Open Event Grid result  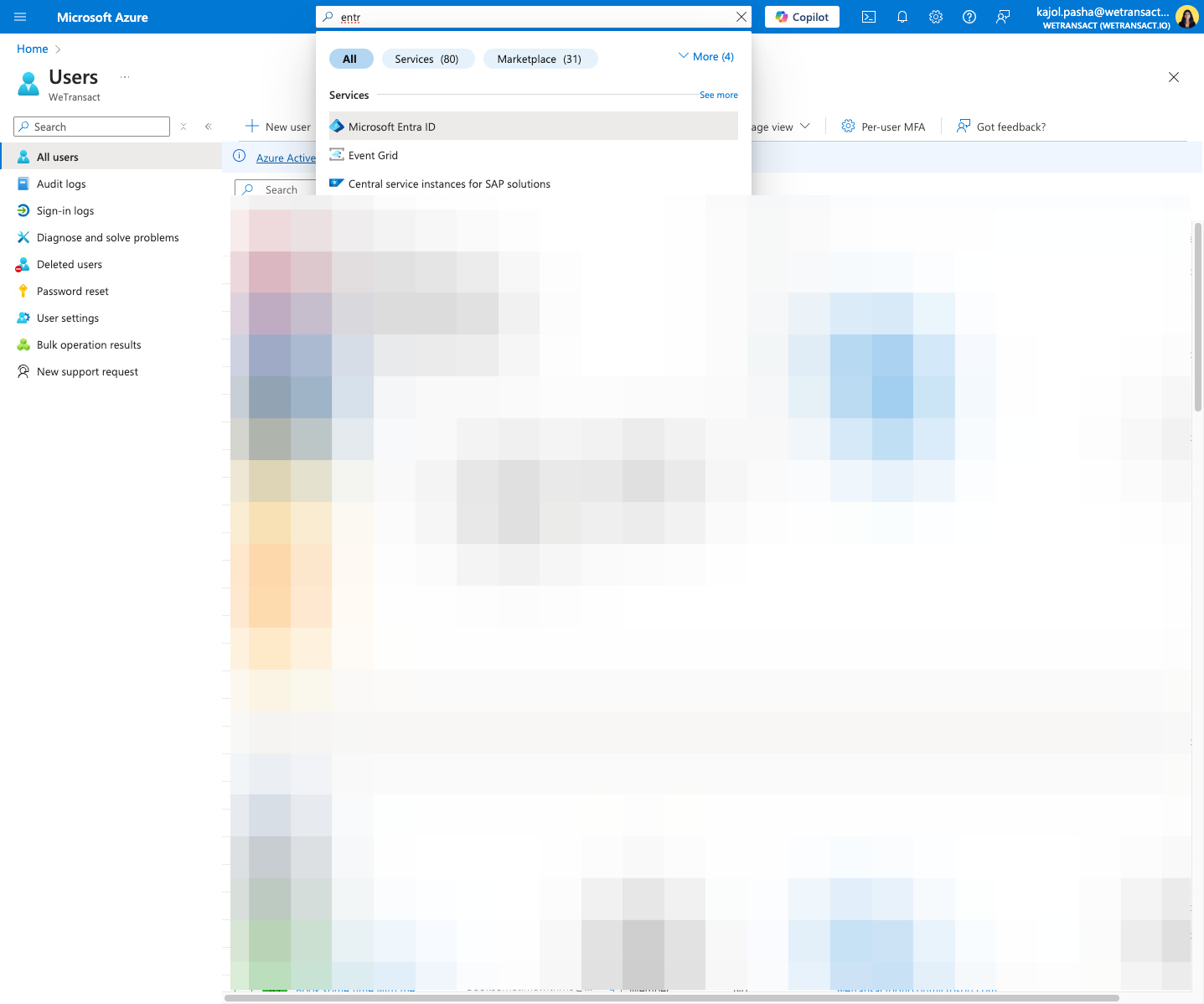point(534,155)
